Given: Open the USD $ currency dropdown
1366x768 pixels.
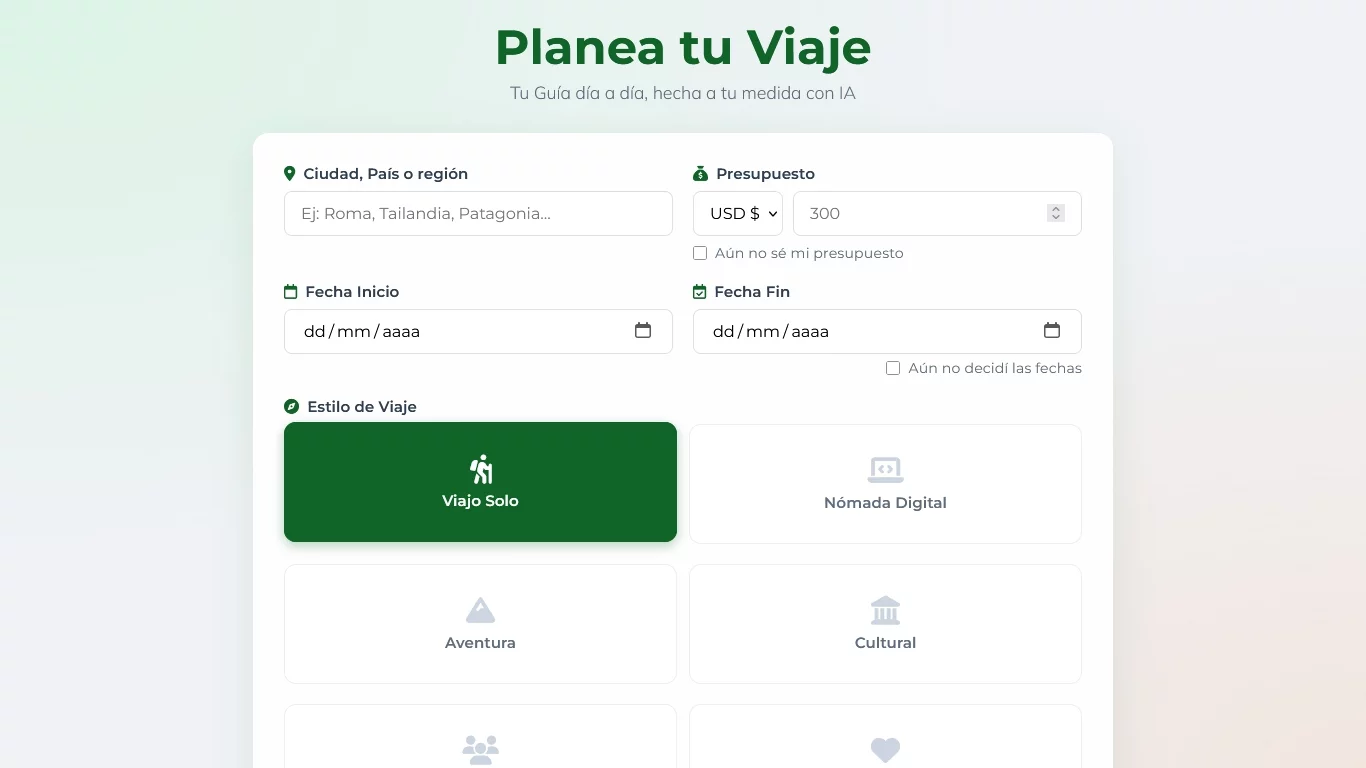Looking at the screenshot, I should [738, 213].
